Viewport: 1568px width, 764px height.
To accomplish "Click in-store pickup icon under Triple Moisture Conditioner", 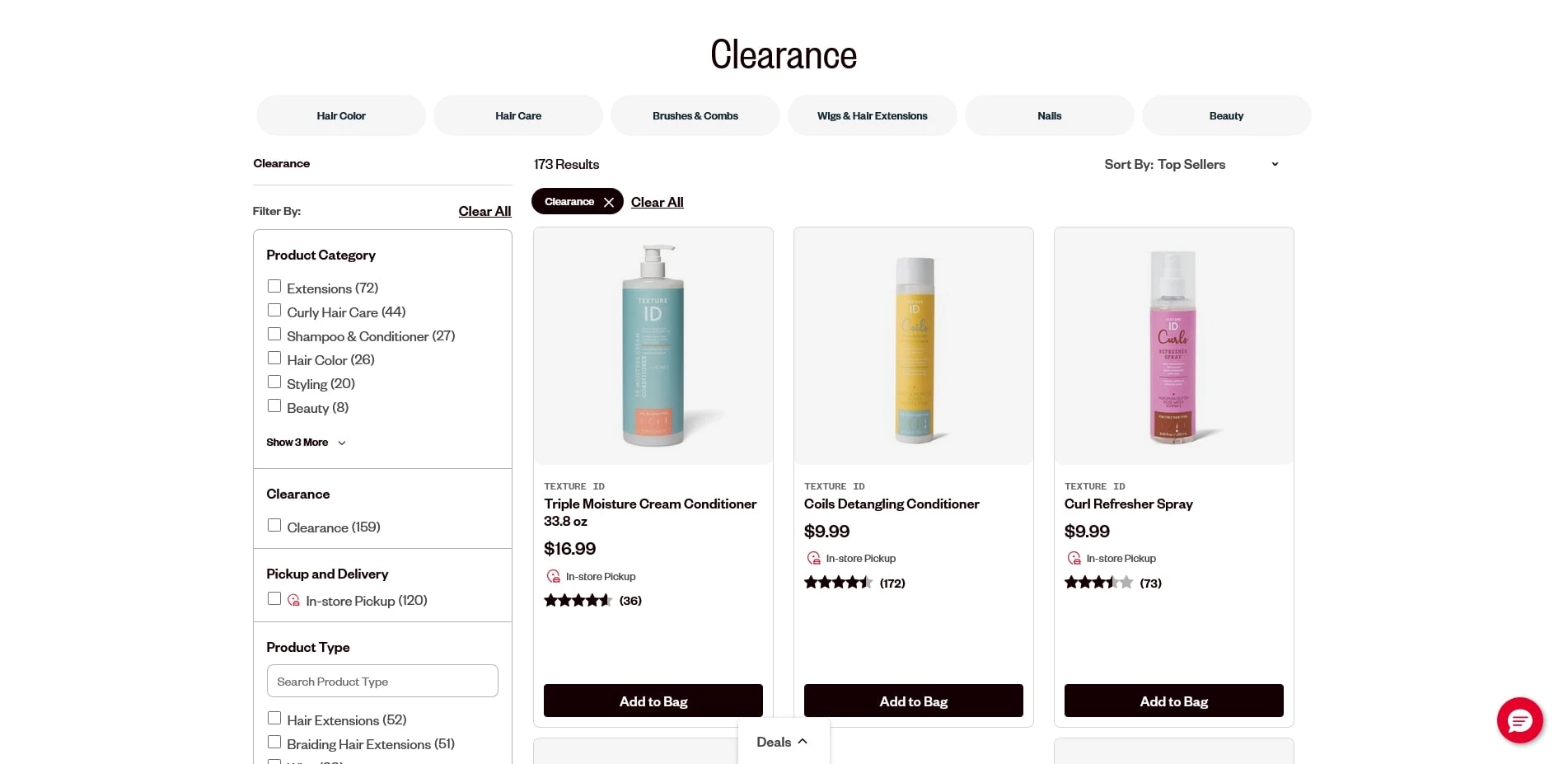I will pyautogui.click(x=553, y=576).
